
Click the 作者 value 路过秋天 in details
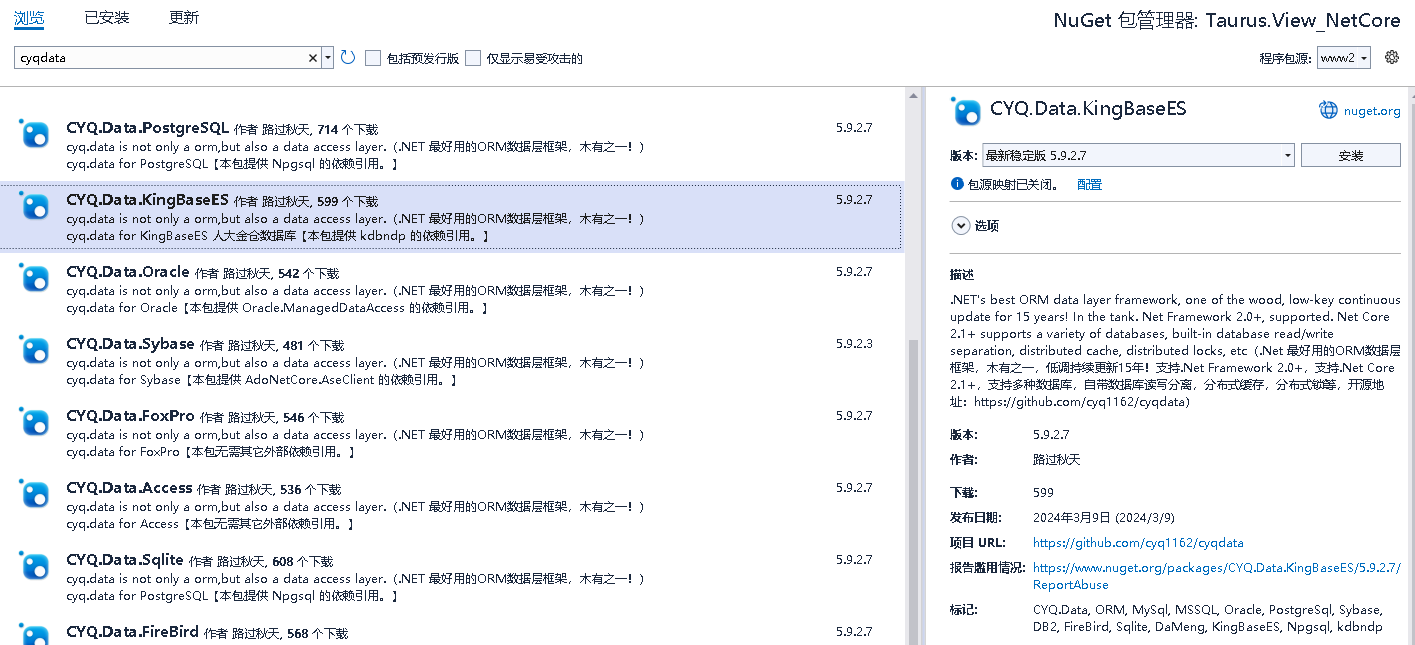point(1057,460)
